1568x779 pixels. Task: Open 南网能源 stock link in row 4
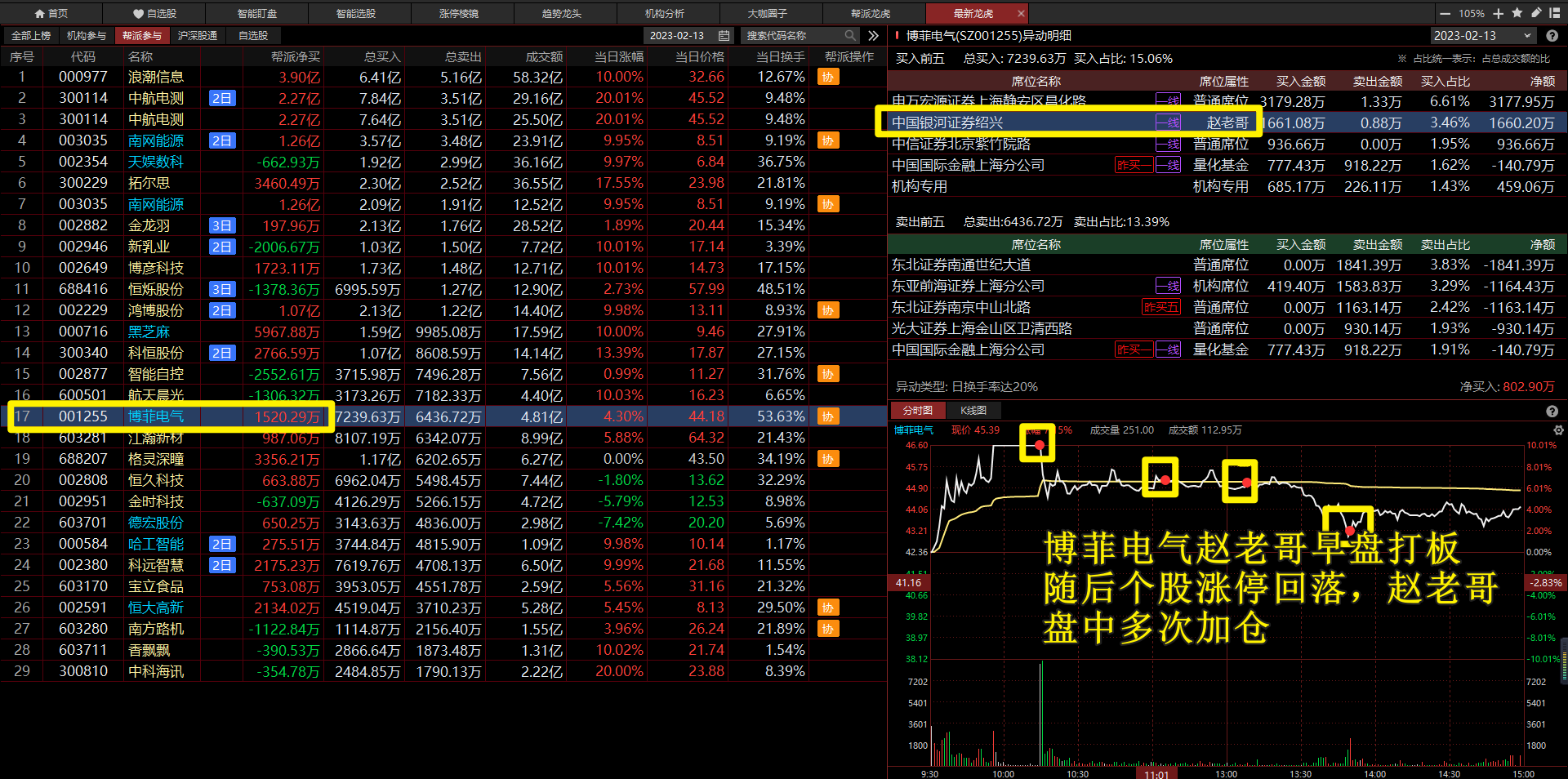pos(156,140)
